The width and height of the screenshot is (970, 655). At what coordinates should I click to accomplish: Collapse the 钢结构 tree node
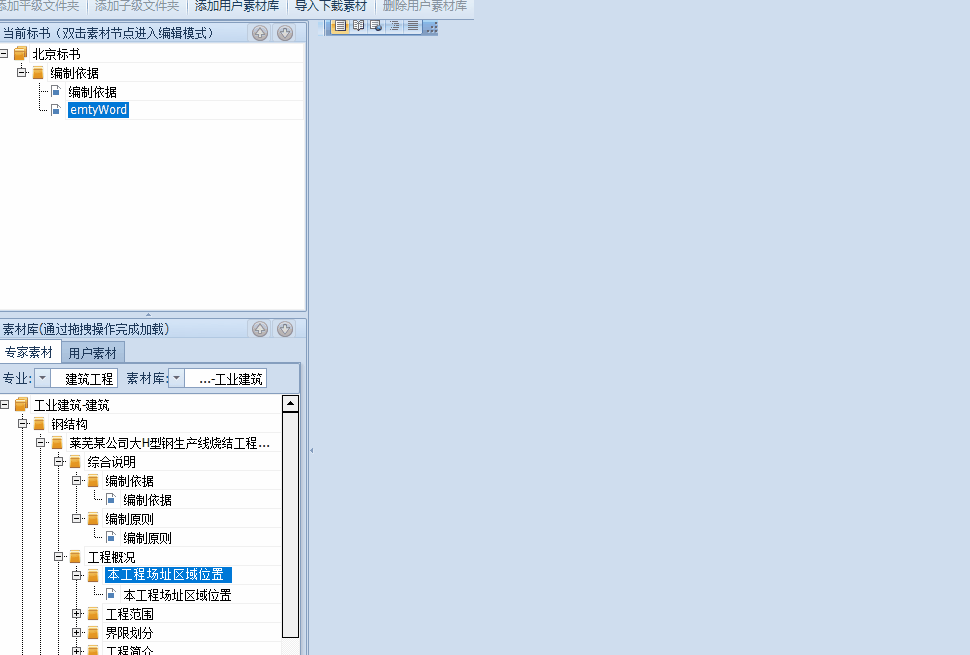point(23,424)
